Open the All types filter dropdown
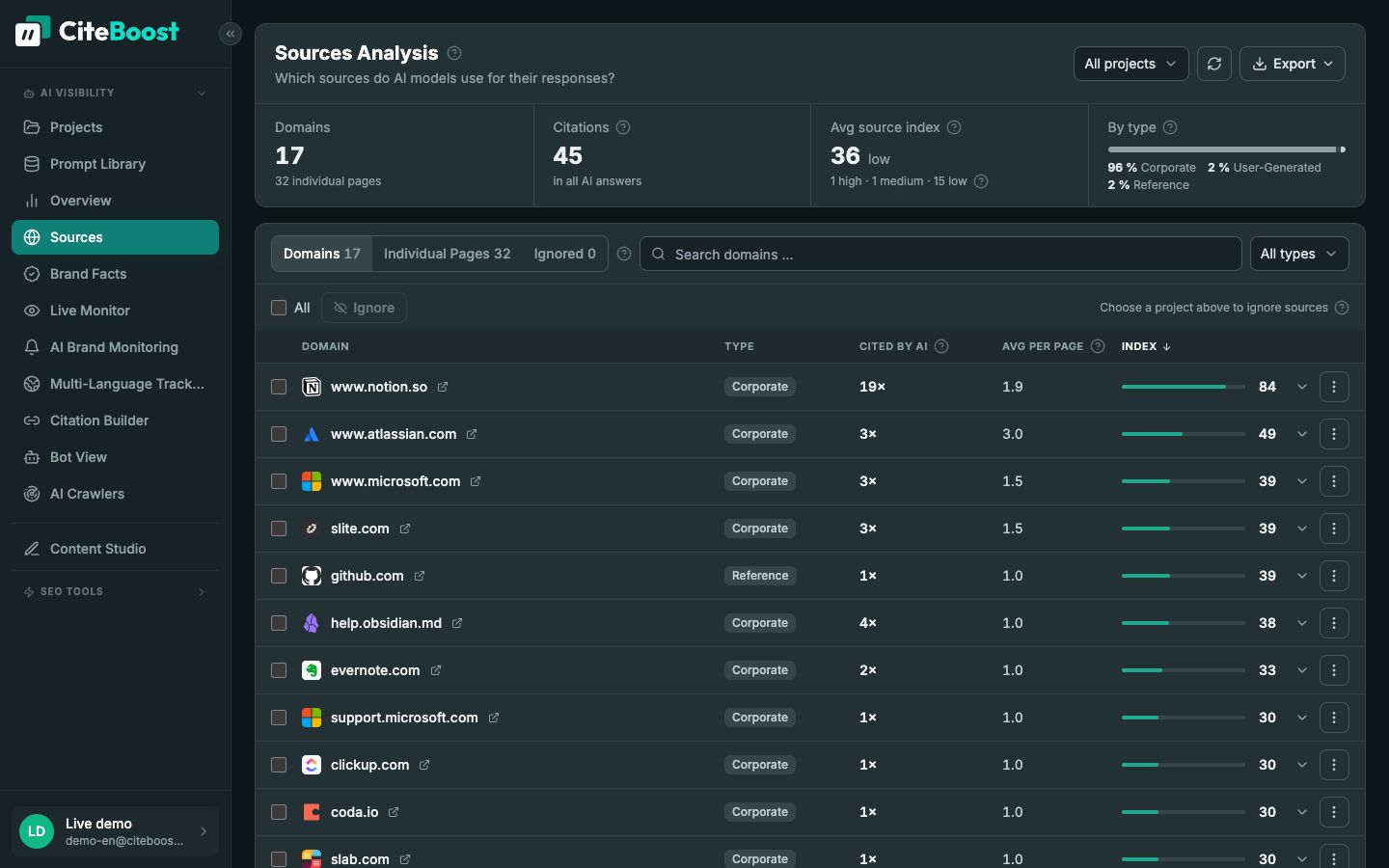Screen dimensions: 1389x868 (x=1298, y=254)
